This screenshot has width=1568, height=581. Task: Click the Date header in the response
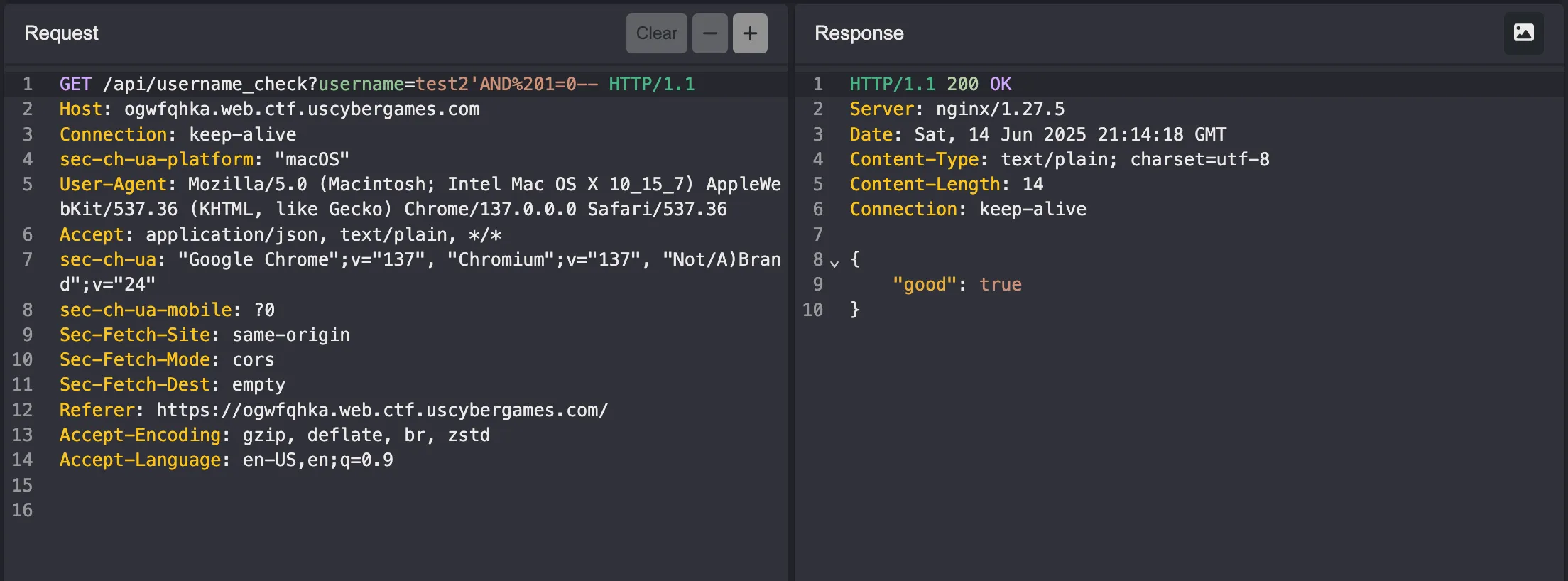pos(1037,135)
